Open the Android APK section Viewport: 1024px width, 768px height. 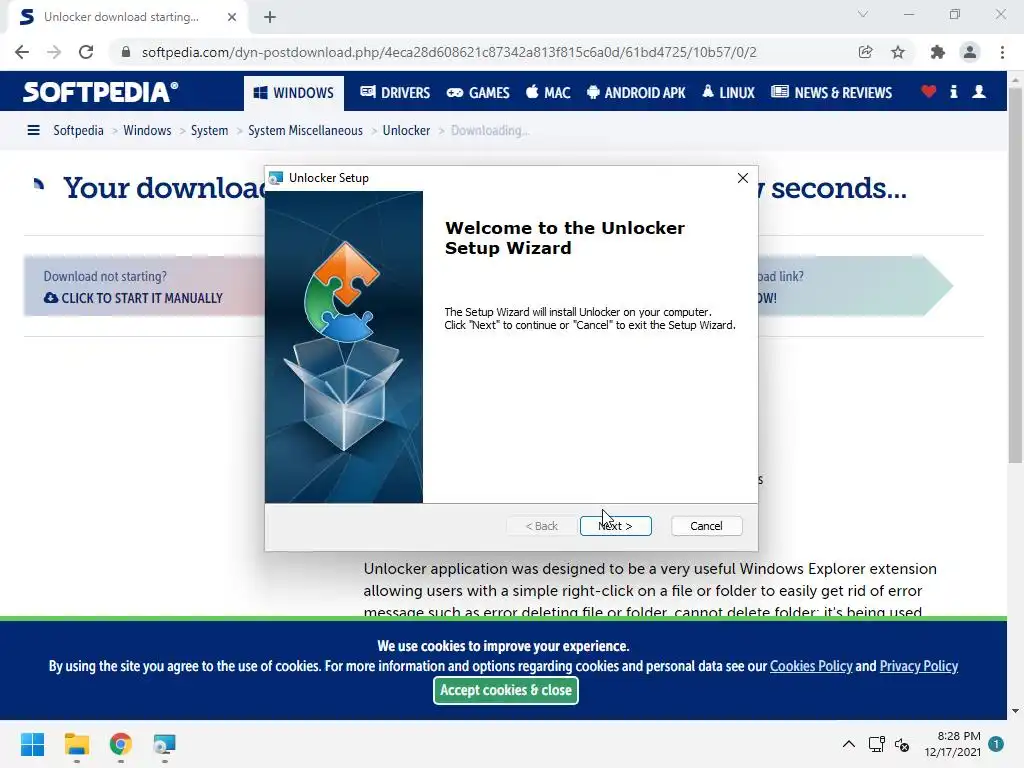pyautogui.click(x=636, y=93)
